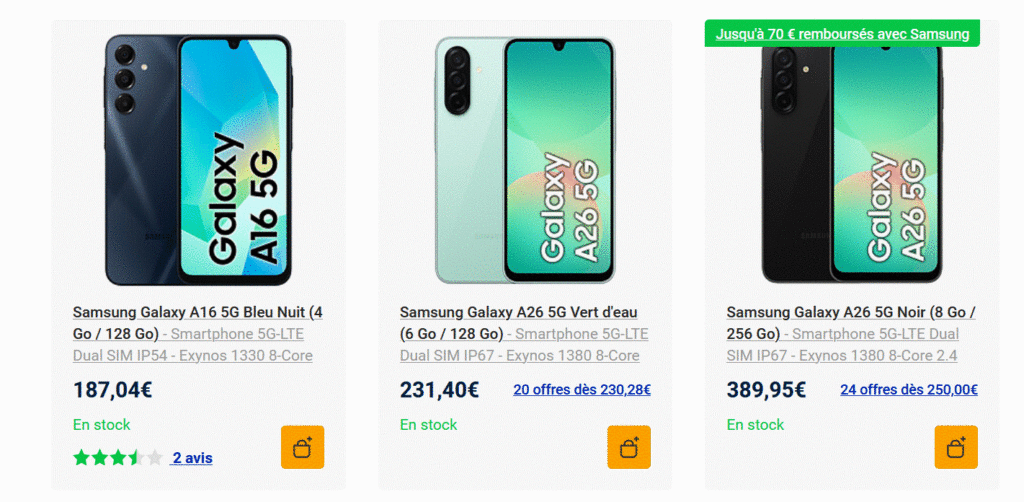
Task: Show 20 offres dès 230,28€
Action: pos(582,390)
